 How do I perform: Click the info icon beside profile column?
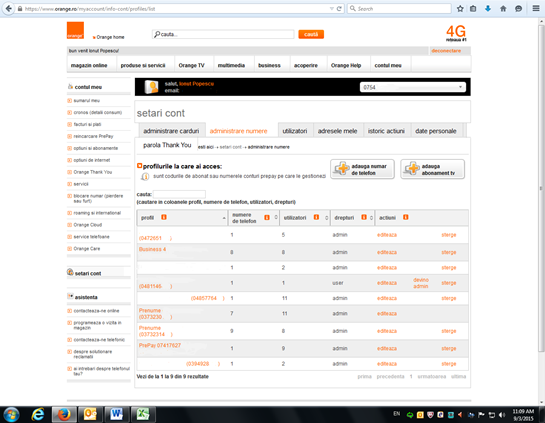click(164, 217)
